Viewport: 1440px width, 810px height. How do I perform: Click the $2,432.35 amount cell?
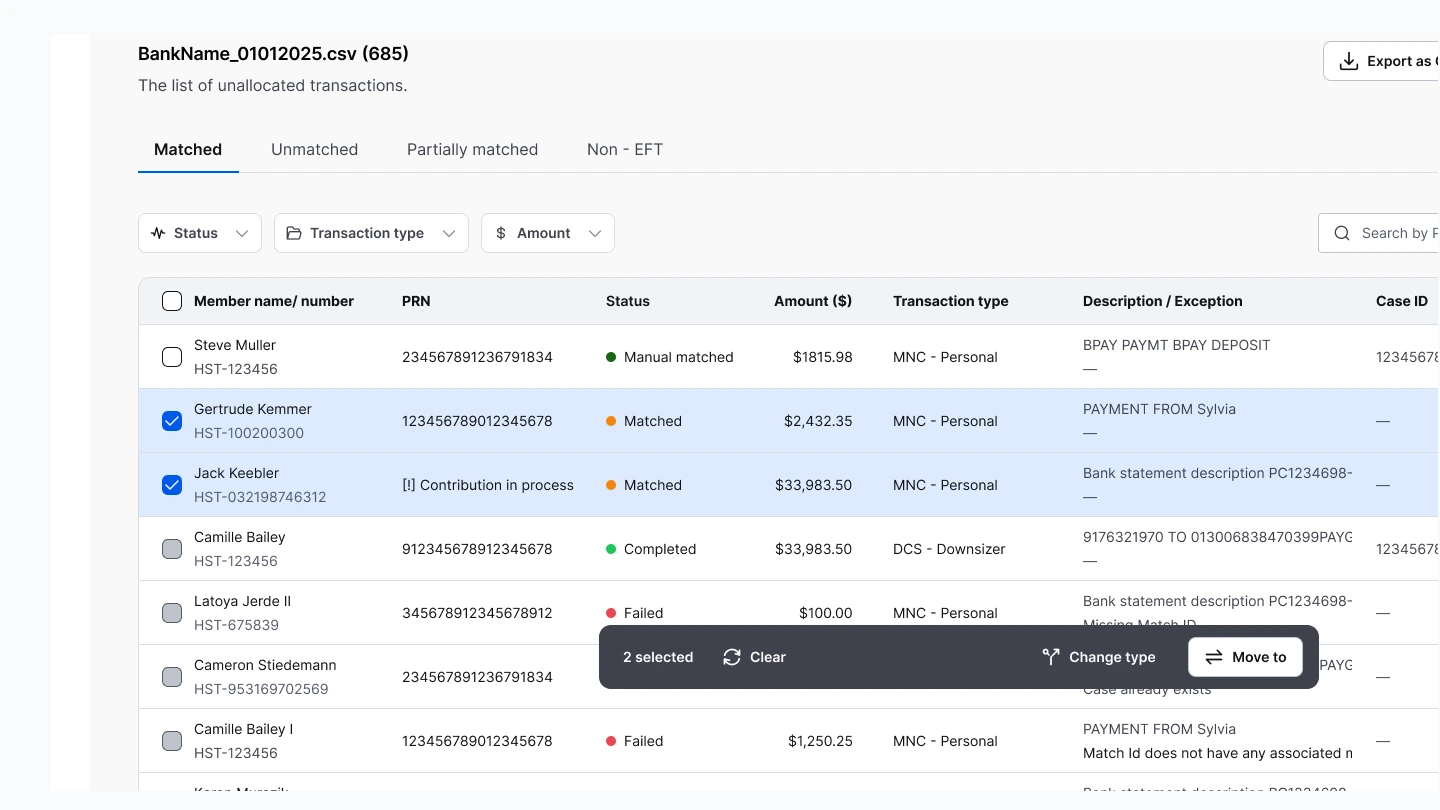(x=818, y=421)
